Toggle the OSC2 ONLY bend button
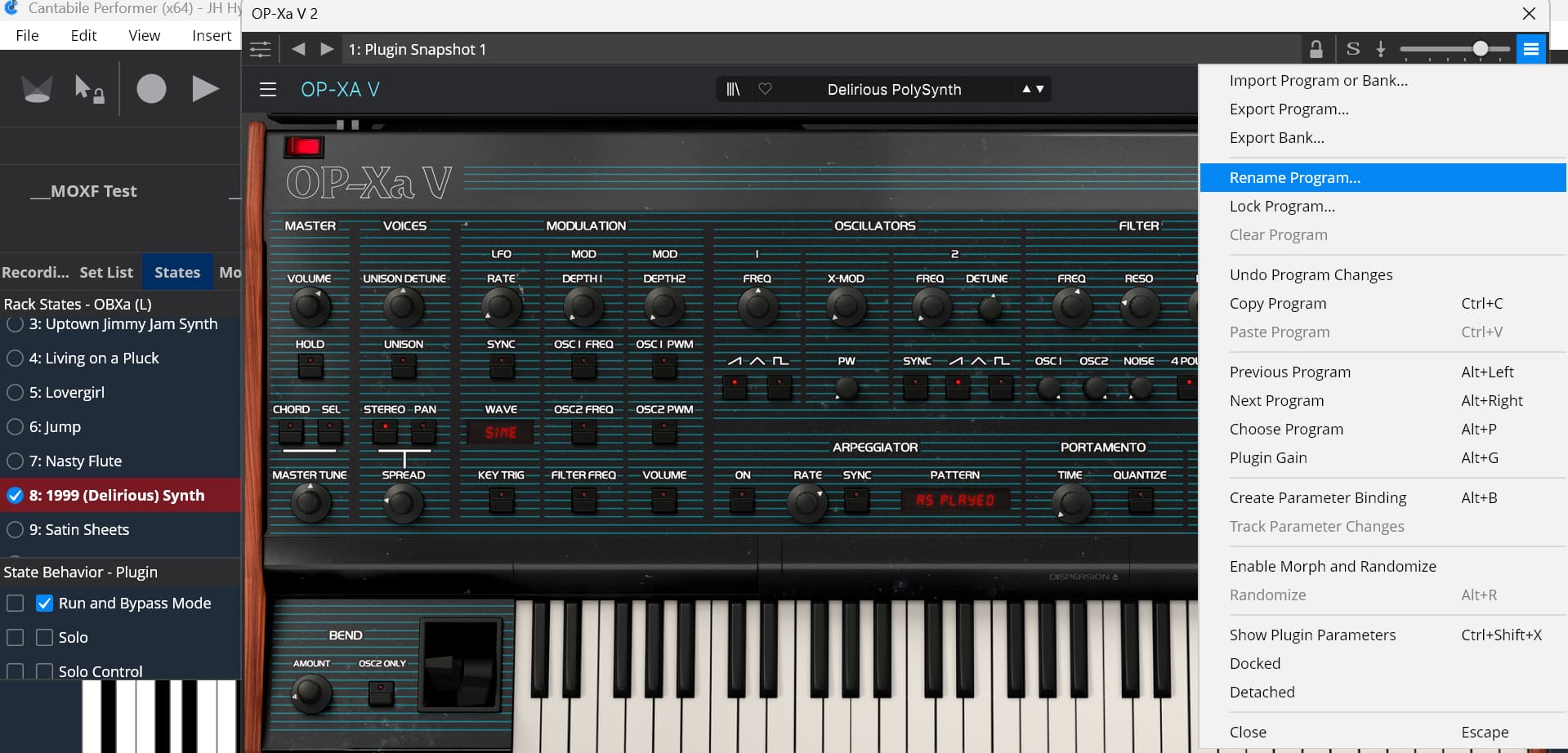The width and height of the screenshot is (1568, 753). pos(382,693)
